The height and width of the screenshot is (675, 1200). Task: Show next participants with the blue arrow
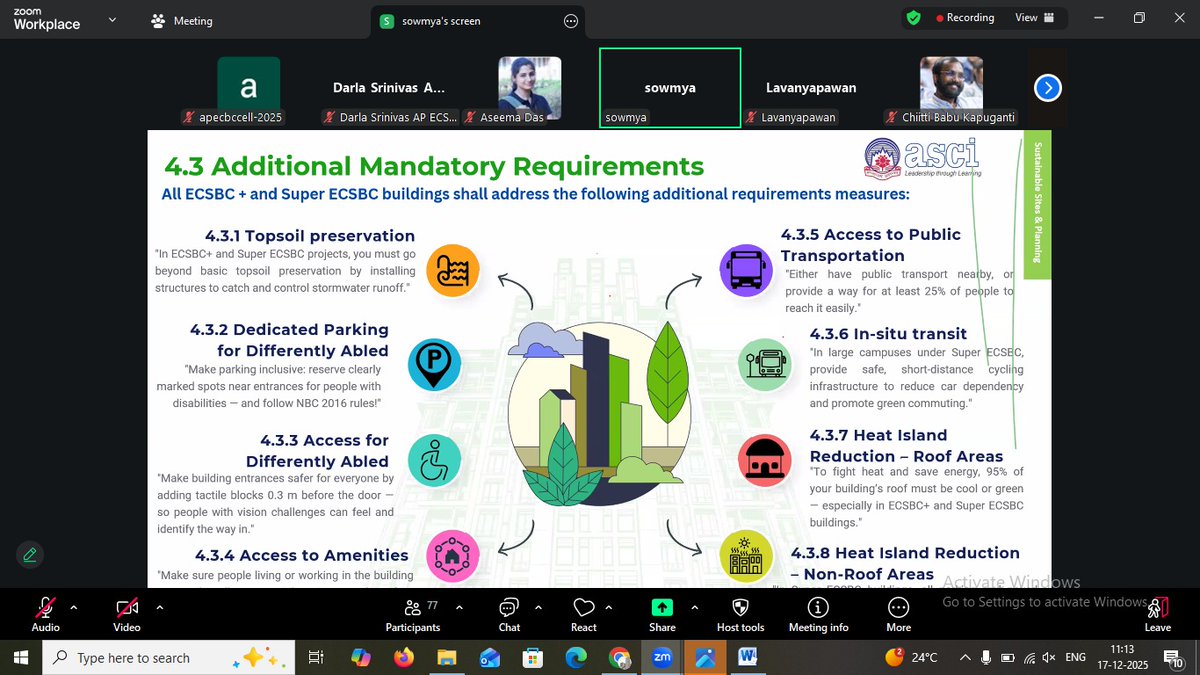[x=1047, y=88]
